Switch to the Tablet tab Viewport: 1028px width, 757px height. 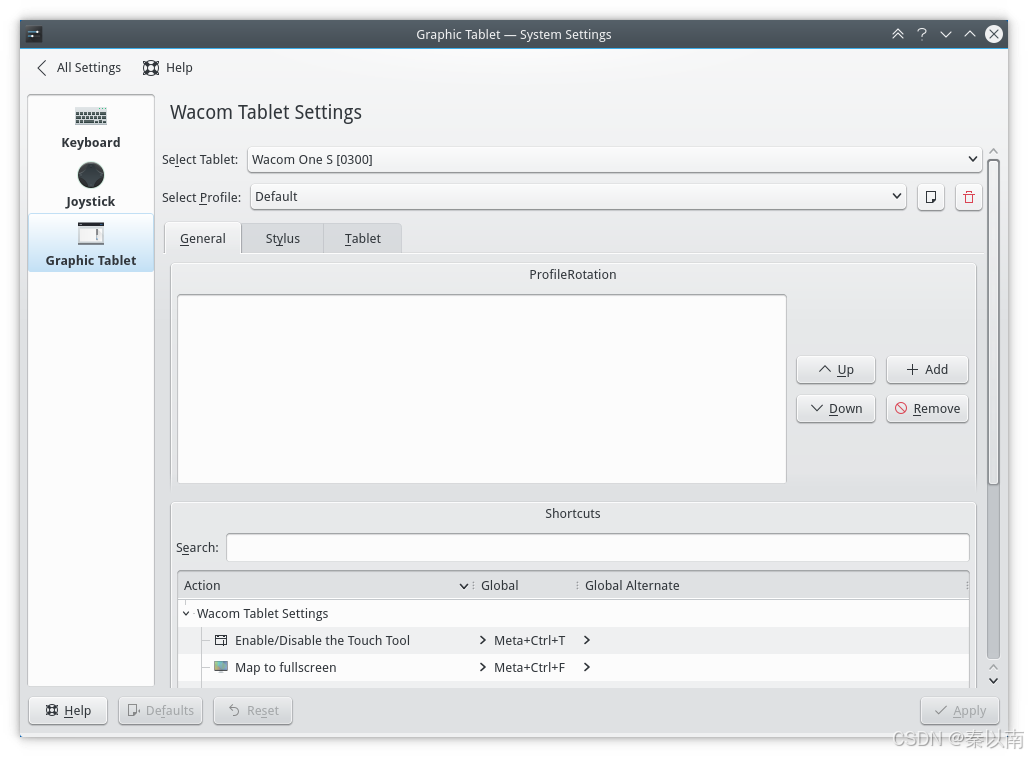click(363, 239)
